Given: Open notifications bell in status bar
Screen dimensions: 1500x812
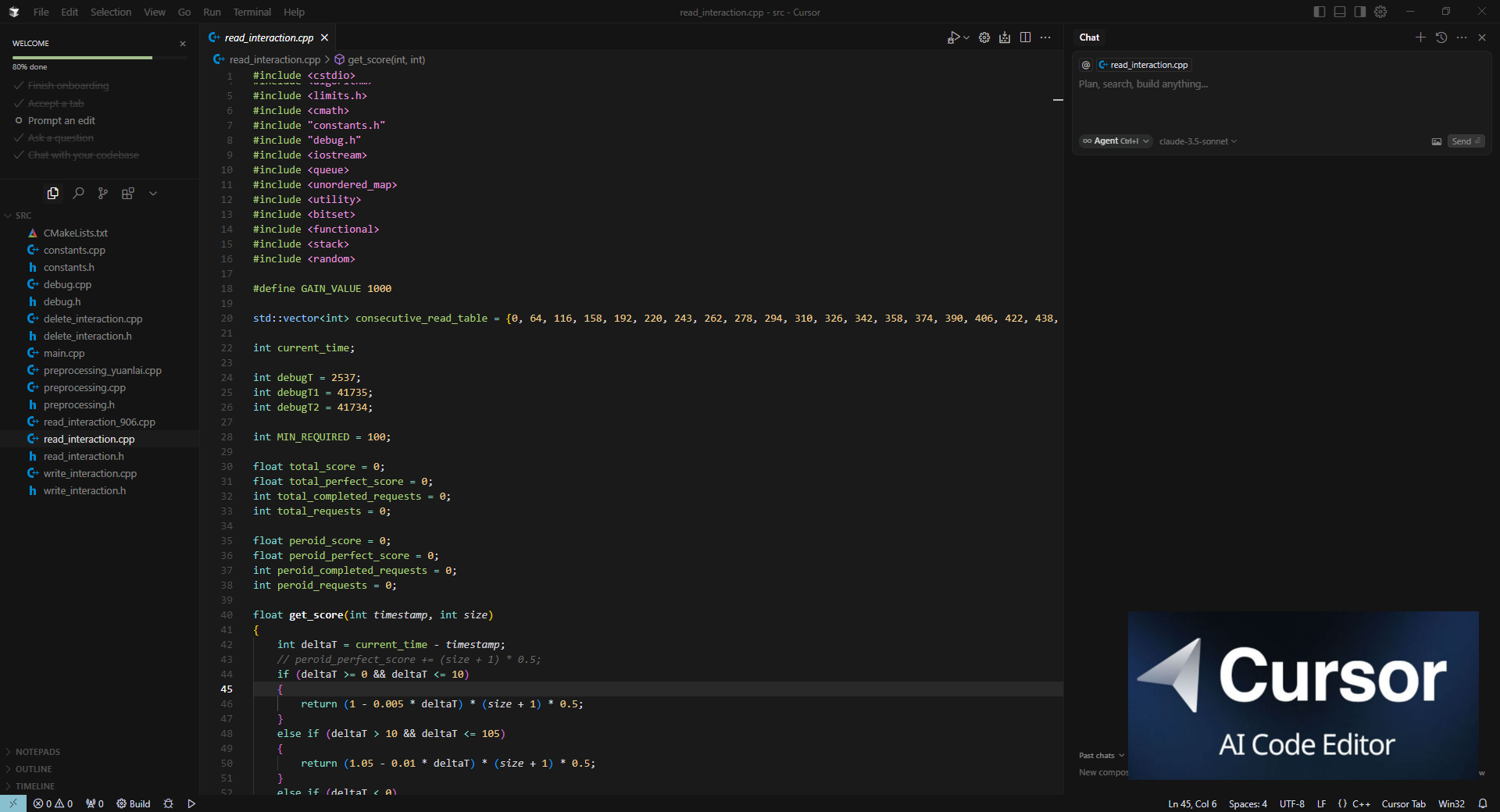Looking at the screenshot, I should pos(1483,803).
